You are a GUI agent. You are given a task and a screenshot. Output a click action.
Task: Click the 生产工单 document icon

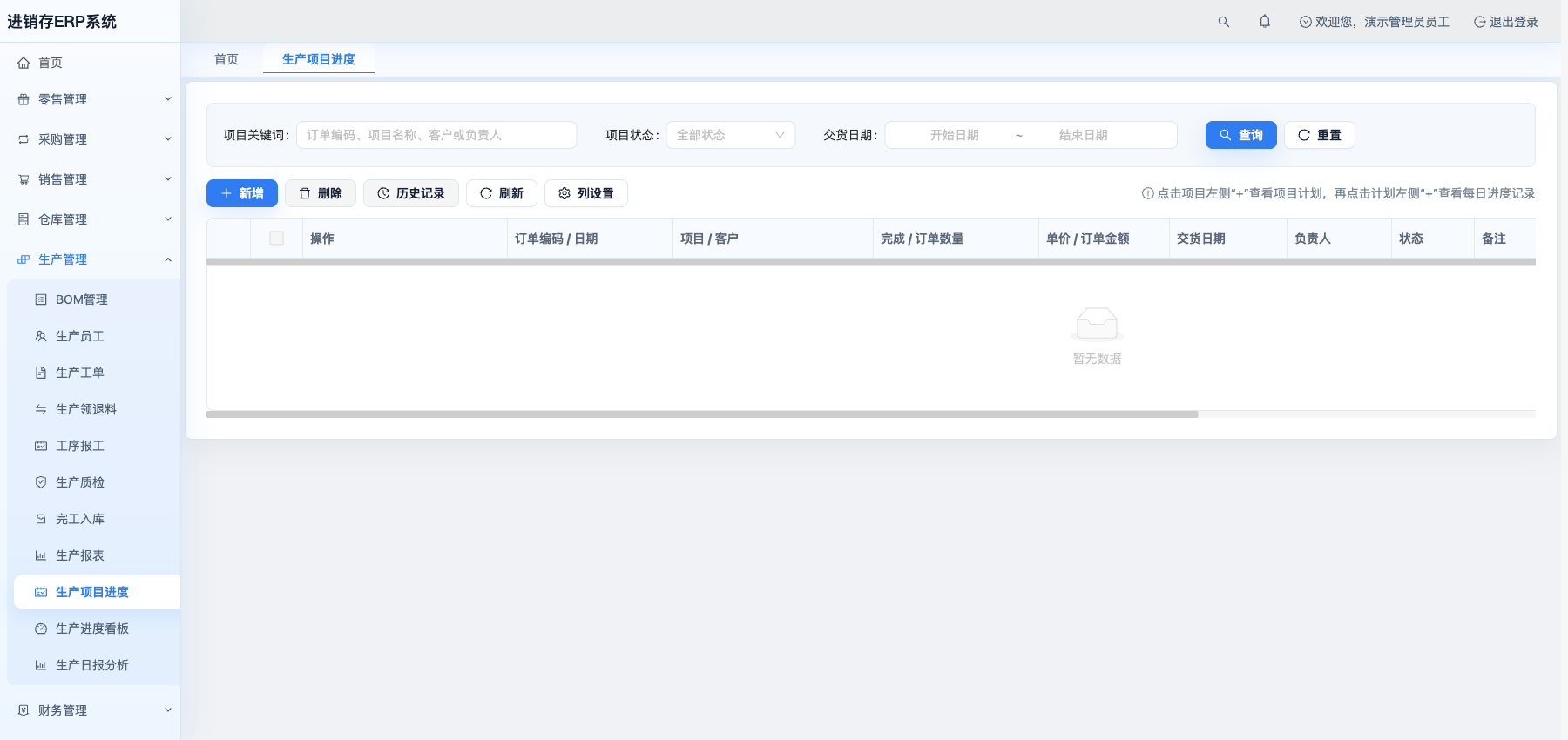[41, 373]
